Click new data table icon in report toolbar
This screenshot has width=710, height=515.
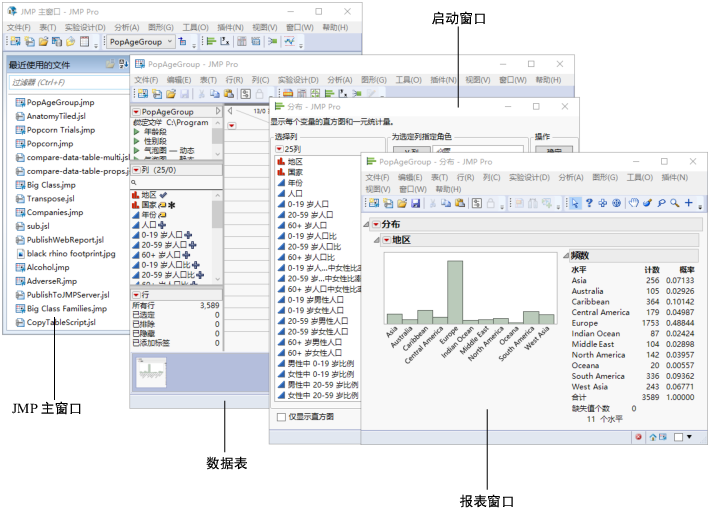[374, 203]
